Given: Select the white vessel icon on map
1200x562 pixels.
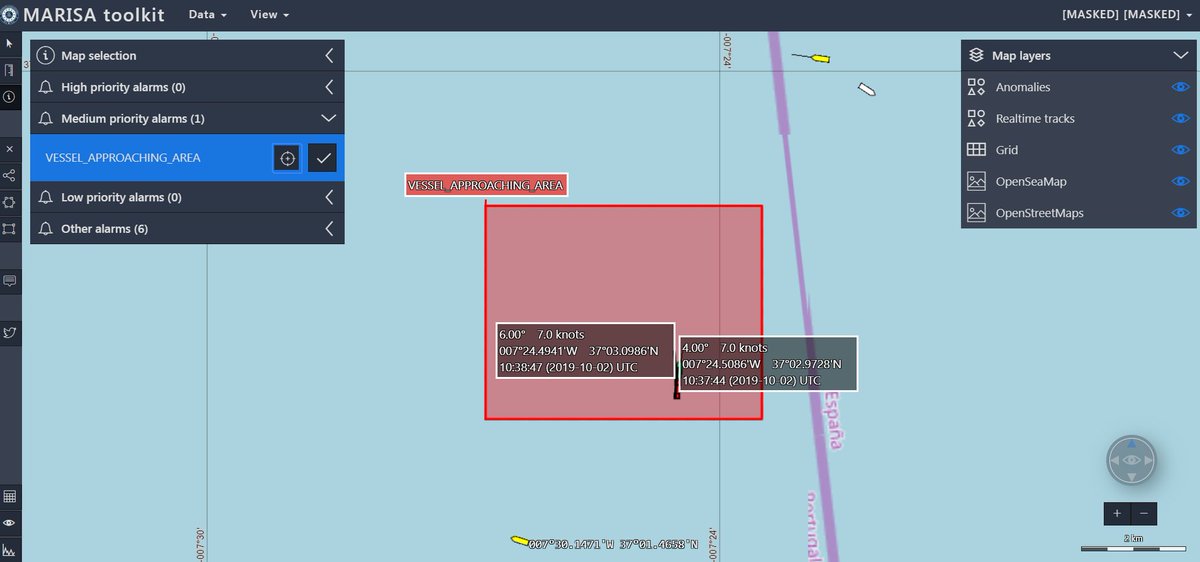Looking at the screenshot, I should pos(867,90).
